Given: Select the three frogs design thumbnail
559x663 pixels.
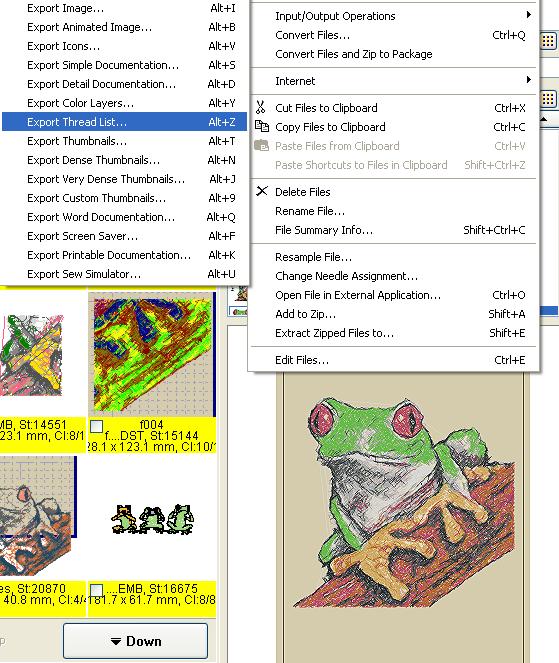Looking at the screenshot, I should 153,519.
